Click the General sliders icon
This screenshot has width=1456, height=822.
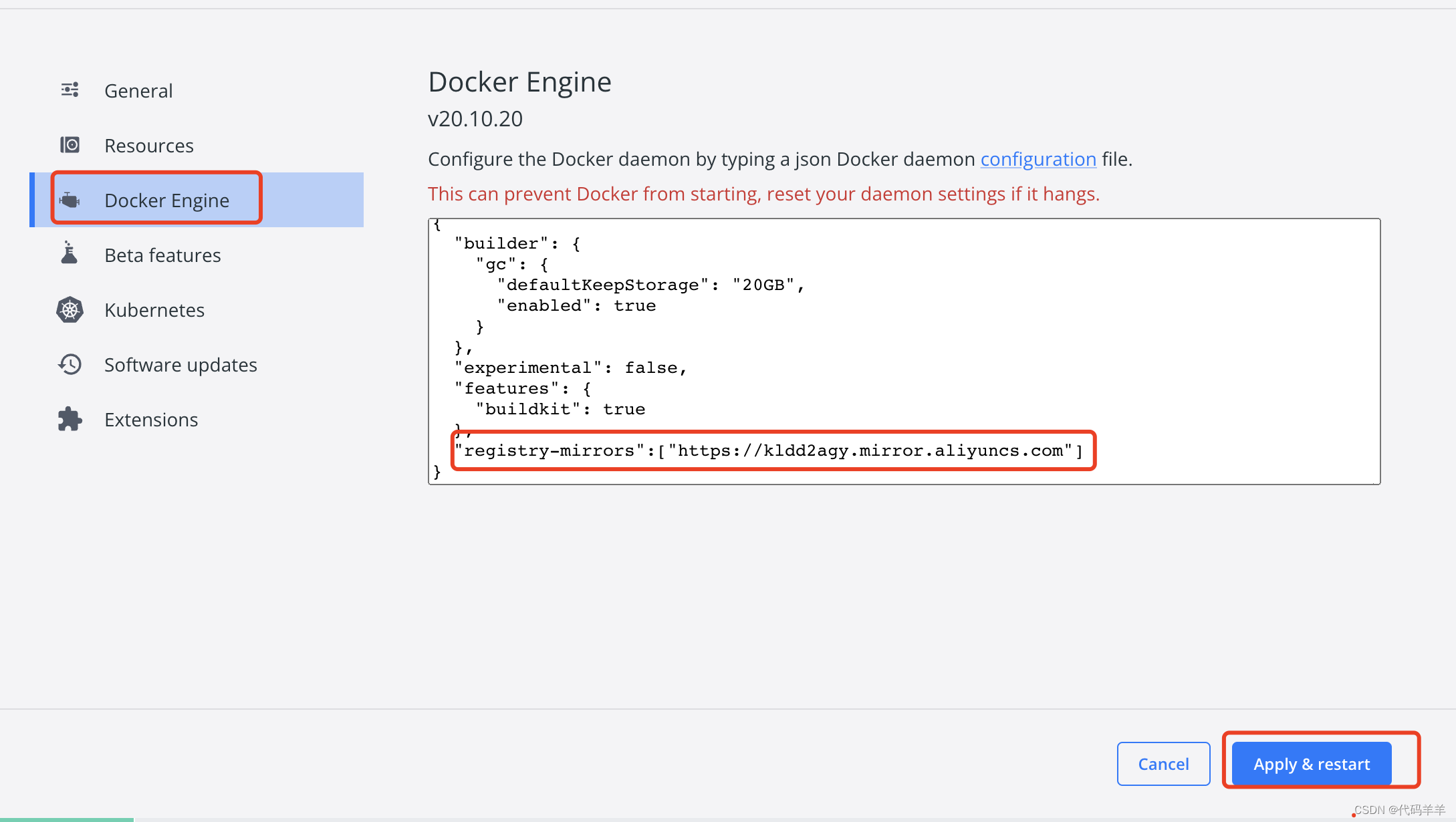[70, 90]
